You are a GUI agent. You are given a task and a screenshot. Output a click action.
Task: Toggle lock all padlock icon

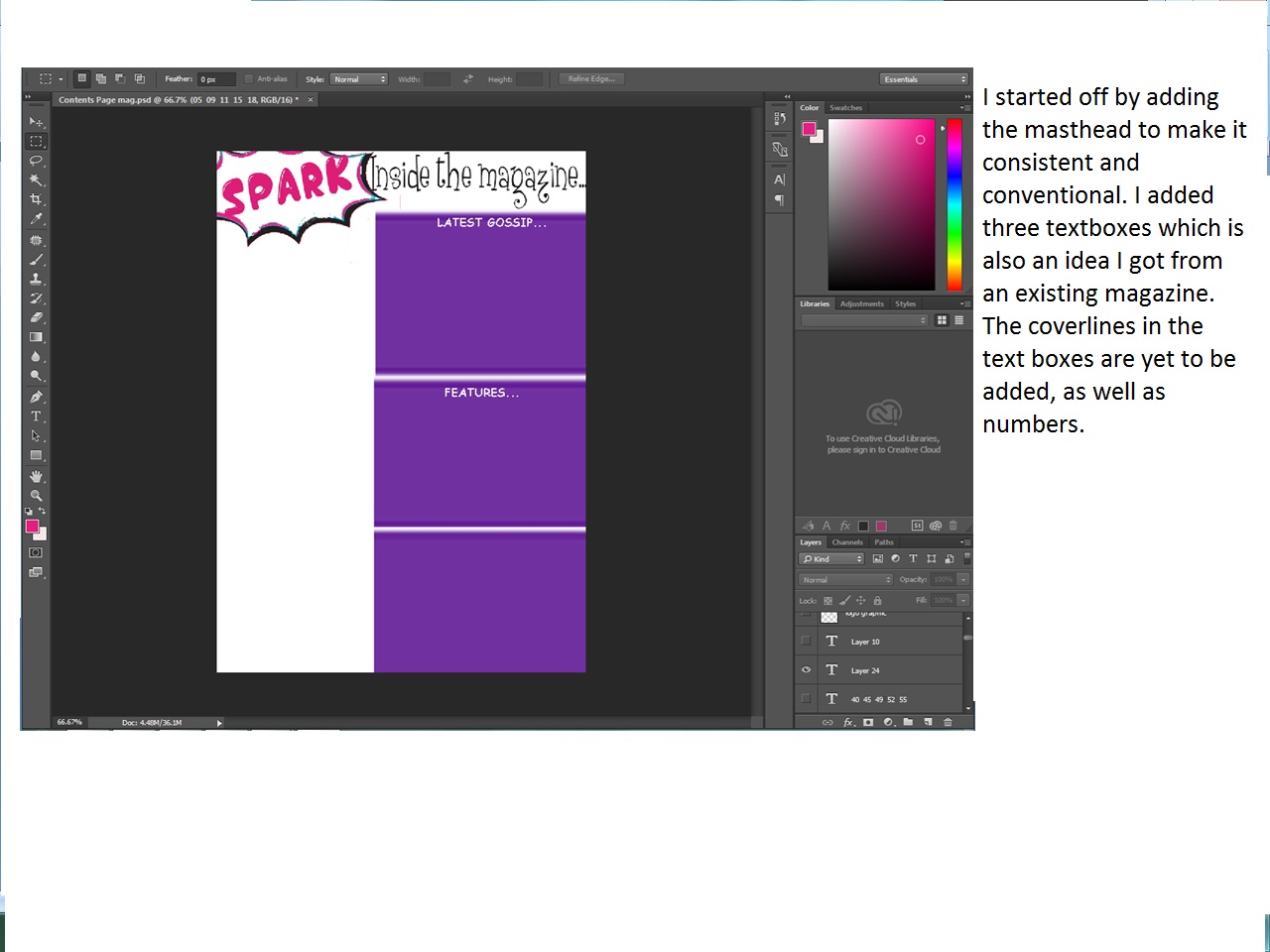pos(877,601)
